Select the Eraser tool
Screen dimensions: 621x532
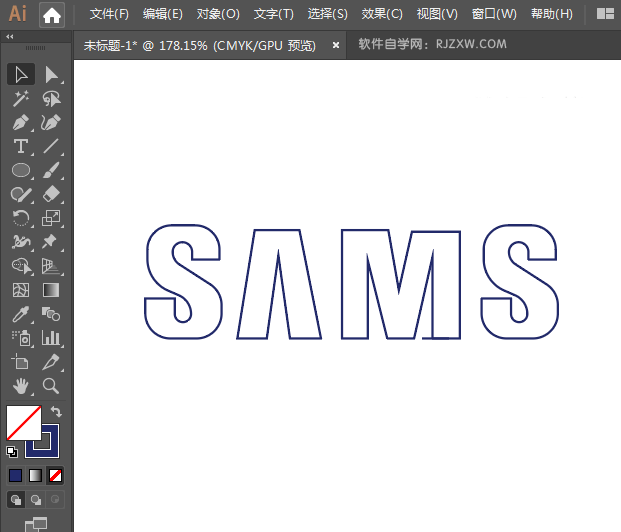pyautogui.click(x=51, y=194)
